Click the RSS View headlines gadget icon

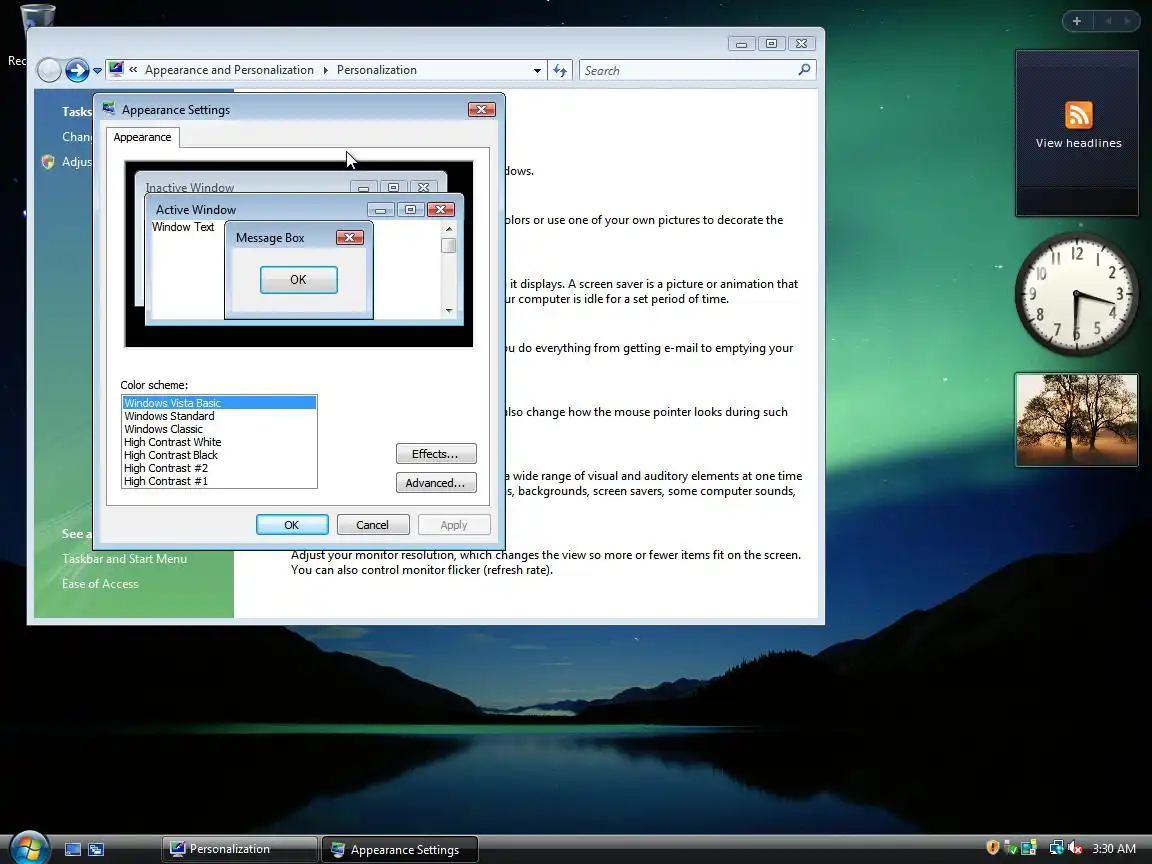point(1079,115)
